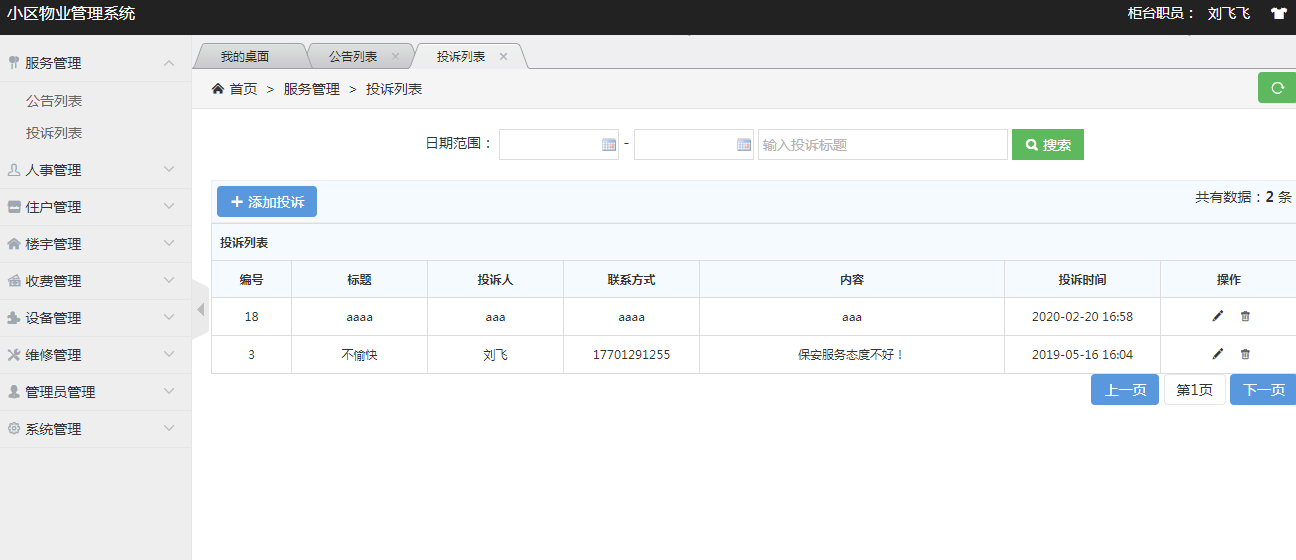Switch to the 公告列表 tab
This screenshot has width=1296, height=560.
(x=353, y=57)
